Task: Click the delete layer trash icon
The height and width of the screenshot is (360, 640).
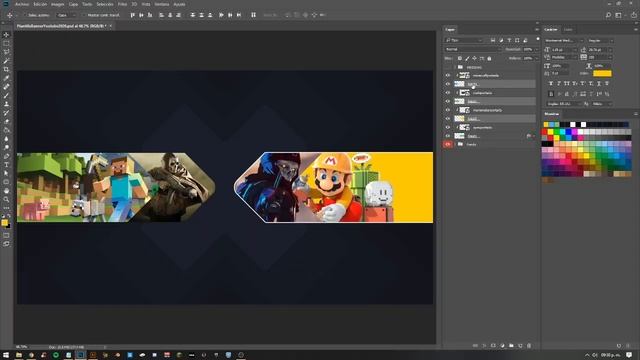Action: click(529, 346)
